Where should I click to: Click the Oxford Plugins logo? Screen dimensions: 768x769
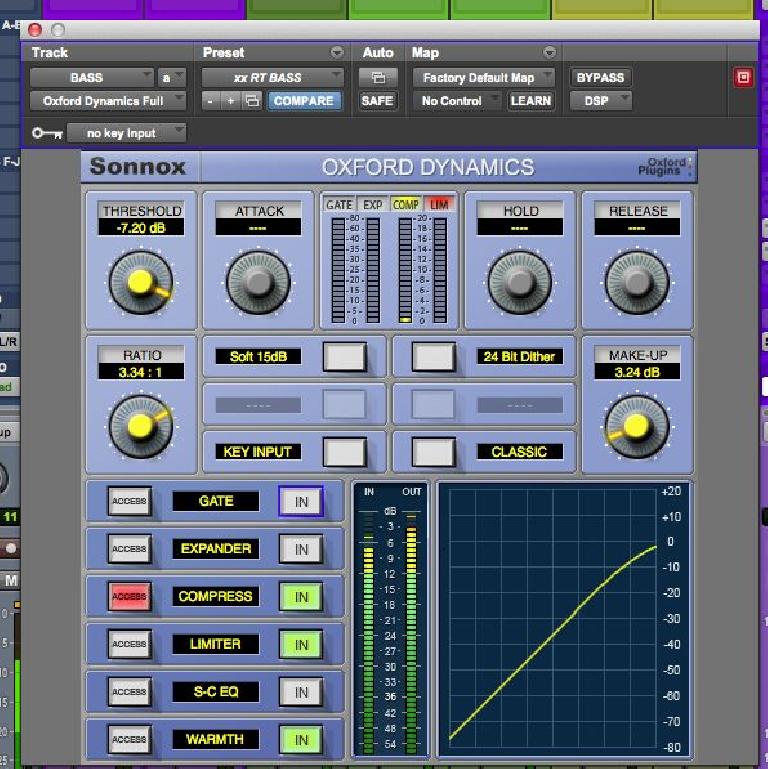[663, 167]
